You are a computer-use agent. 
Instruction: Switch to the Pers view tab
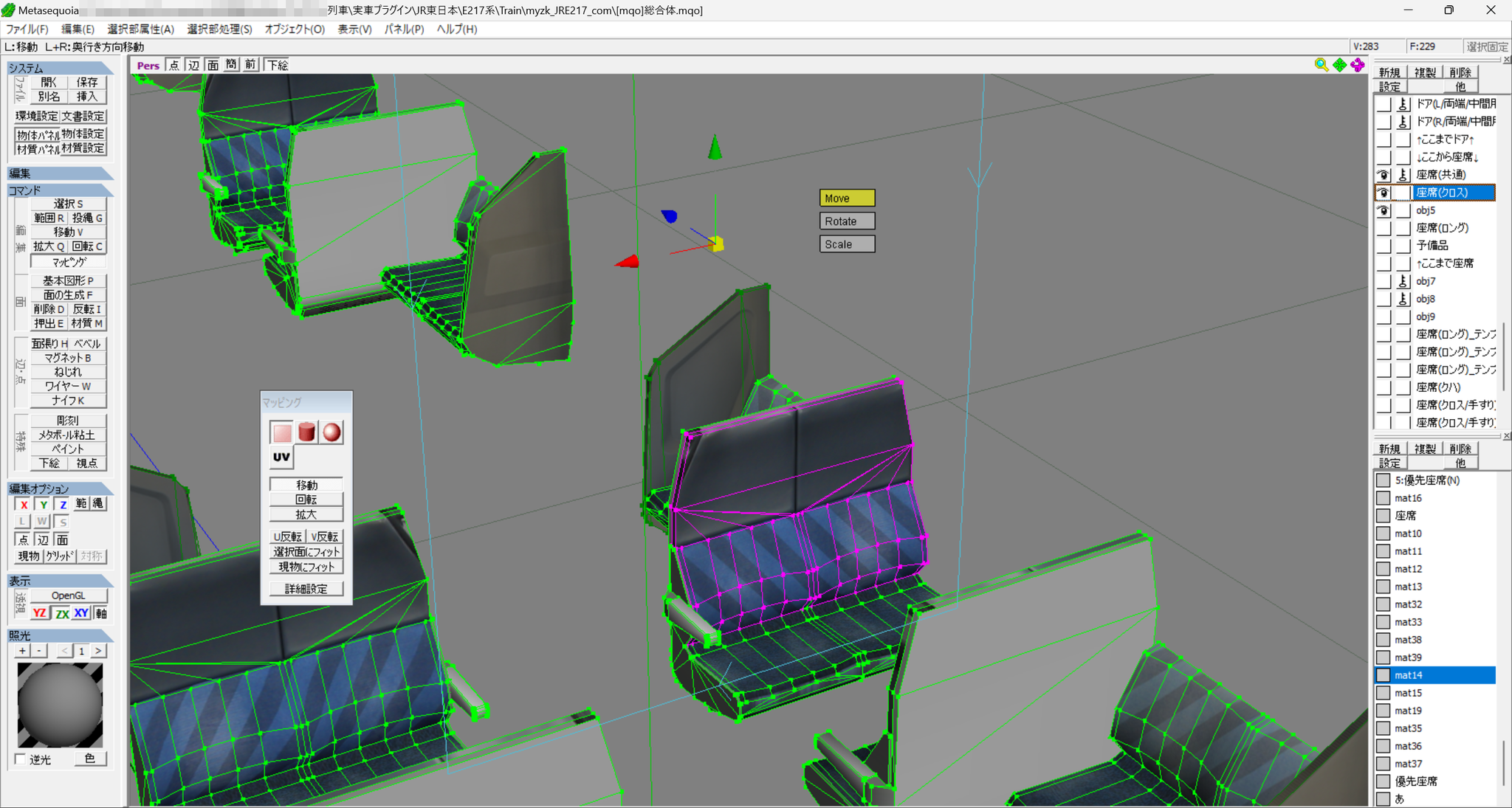(148, 65)
